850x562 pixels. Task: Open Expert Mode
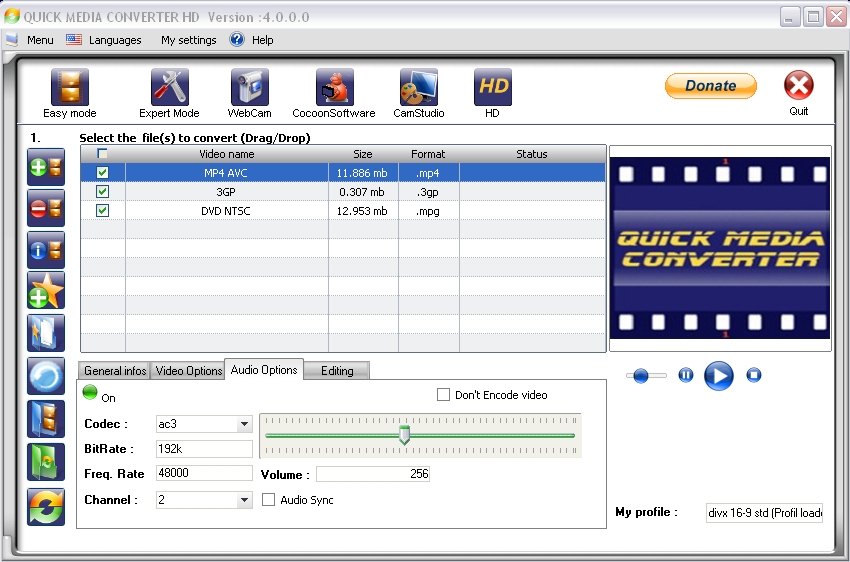point(170,87)
